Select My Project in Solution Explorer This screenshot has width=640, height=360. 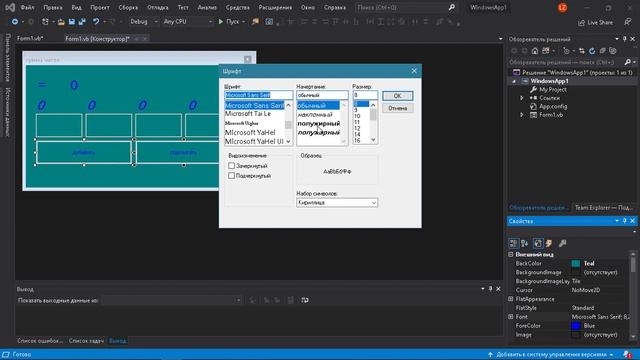tap(553, 89)
